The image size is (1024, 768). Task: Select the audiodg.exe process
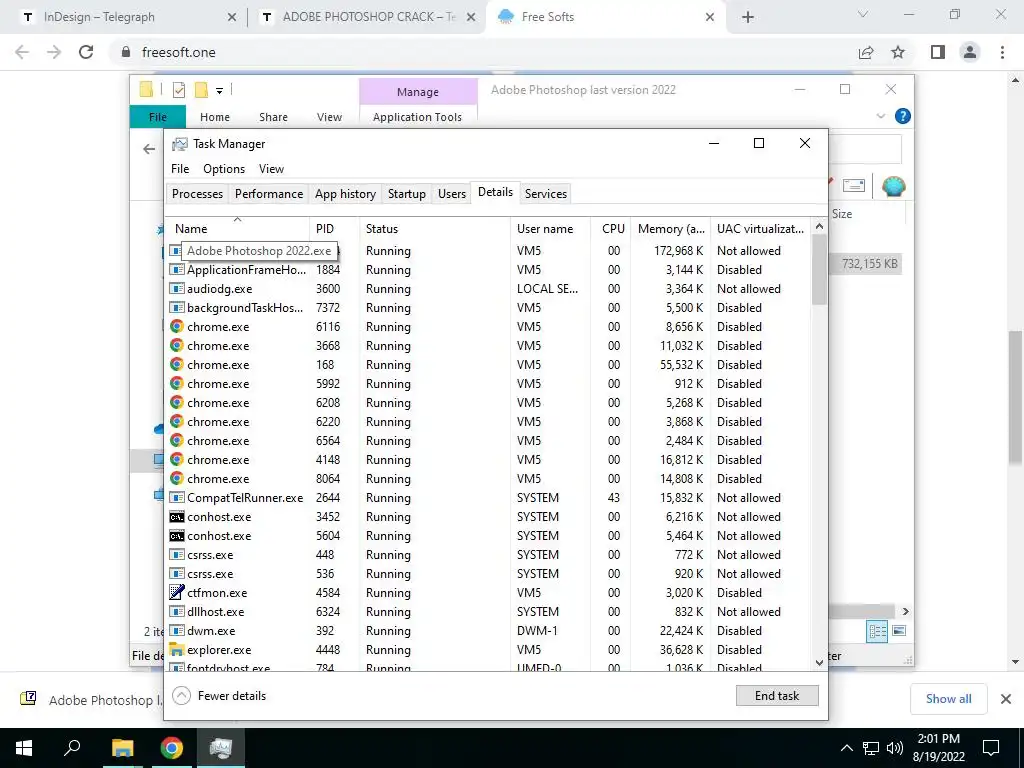pyautogui.click(x=488, y=289)
